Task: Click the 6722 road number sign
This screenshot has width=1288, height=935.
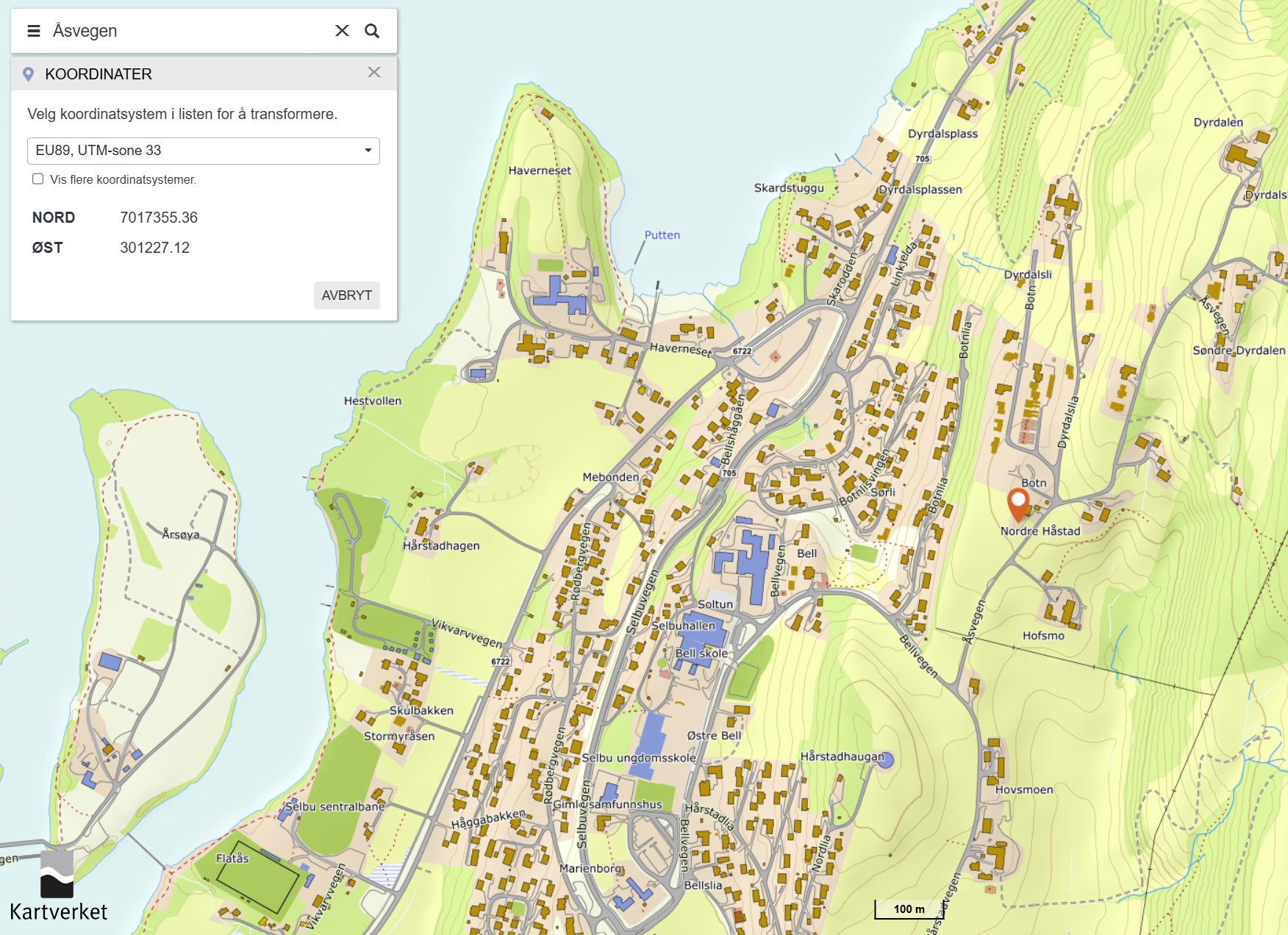Action: (x=742, y=351)
